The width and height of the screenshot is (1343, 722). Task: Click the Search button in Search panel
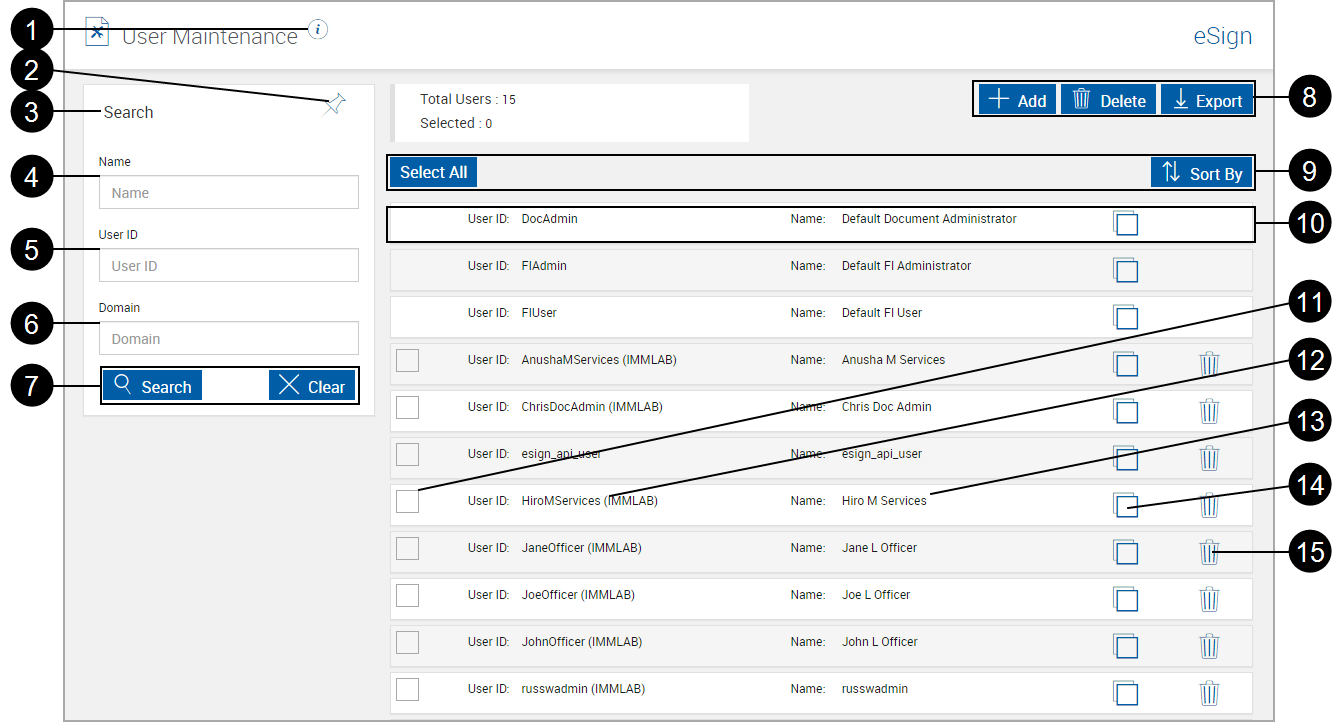(153, 386)
